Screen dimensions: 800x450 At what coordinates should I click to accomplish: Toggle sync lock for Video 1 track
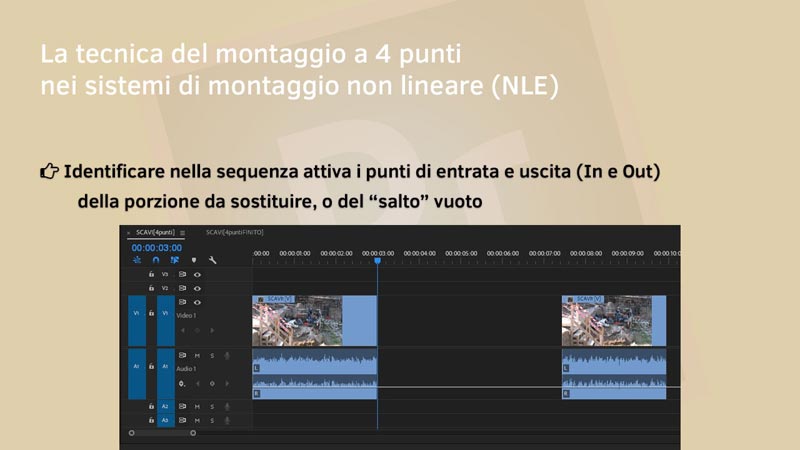(x=182, y=302)
